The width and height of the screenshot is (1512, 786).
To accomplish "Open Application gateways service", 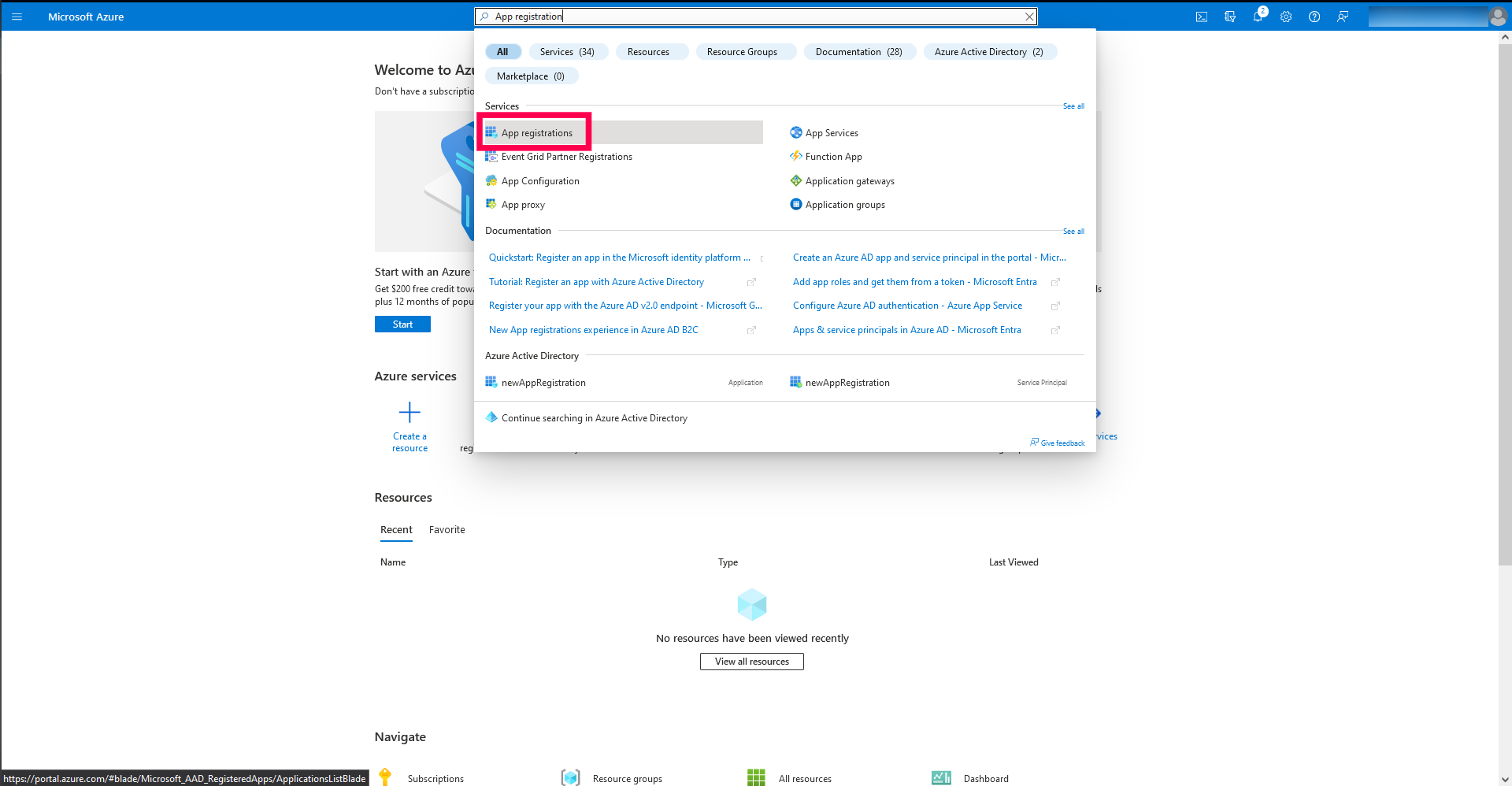I will [849, 180].
